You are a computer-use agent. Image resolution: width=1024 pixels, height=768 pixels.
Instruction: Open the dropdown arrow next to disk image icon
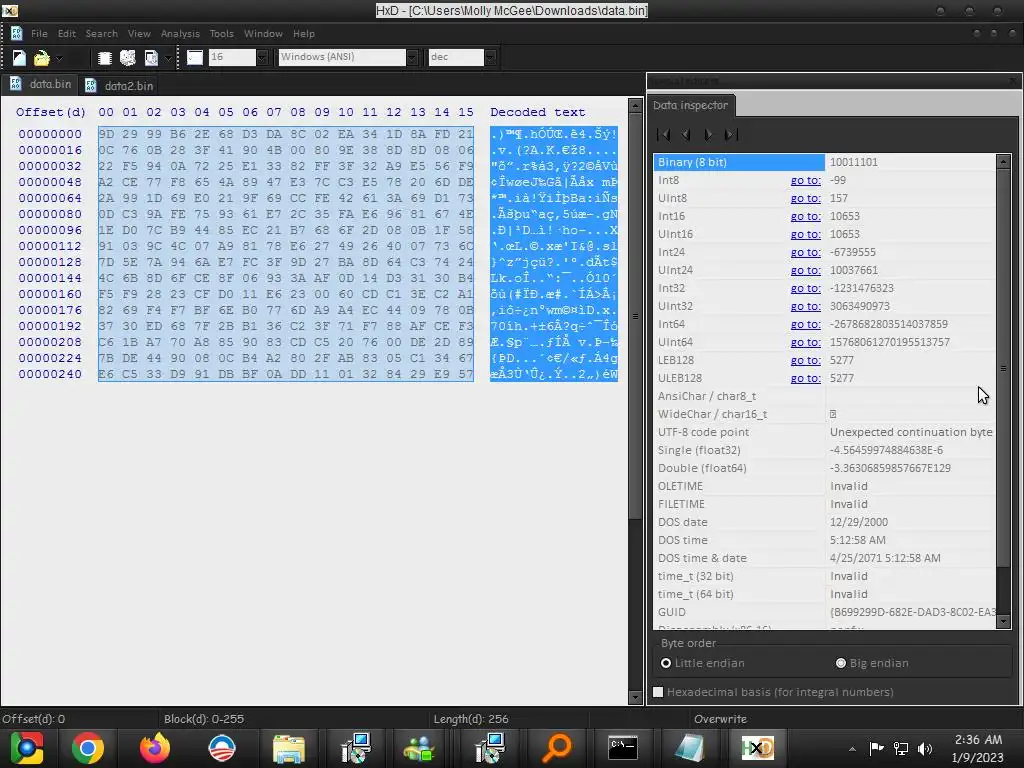click(x=168, y=58)
